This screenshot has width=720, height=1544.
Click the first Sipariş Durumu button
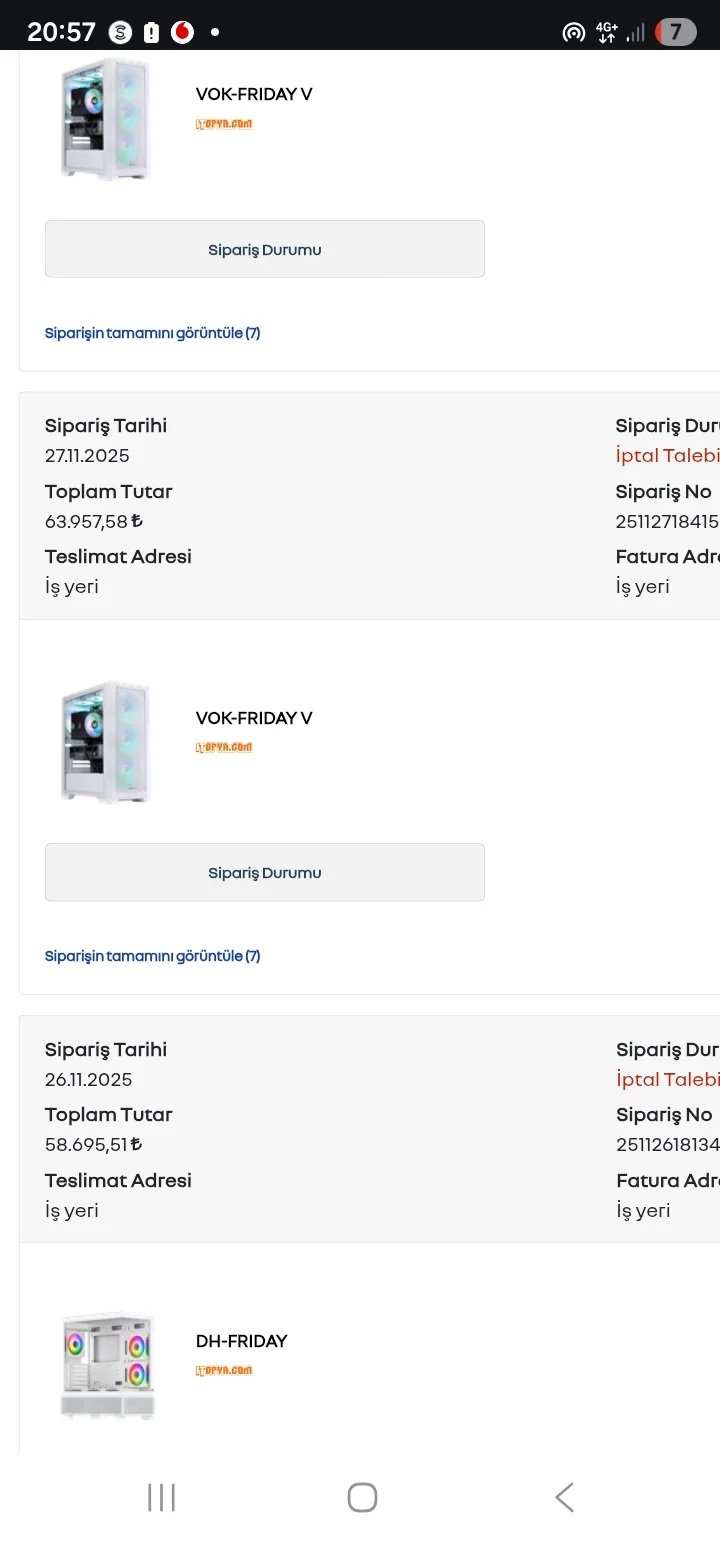coord(264,249)
